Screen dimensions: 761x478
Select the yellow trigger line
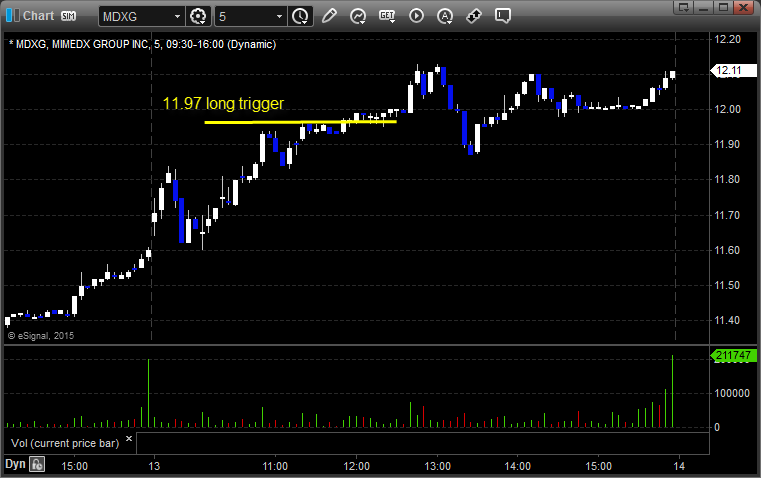point(300,122)
